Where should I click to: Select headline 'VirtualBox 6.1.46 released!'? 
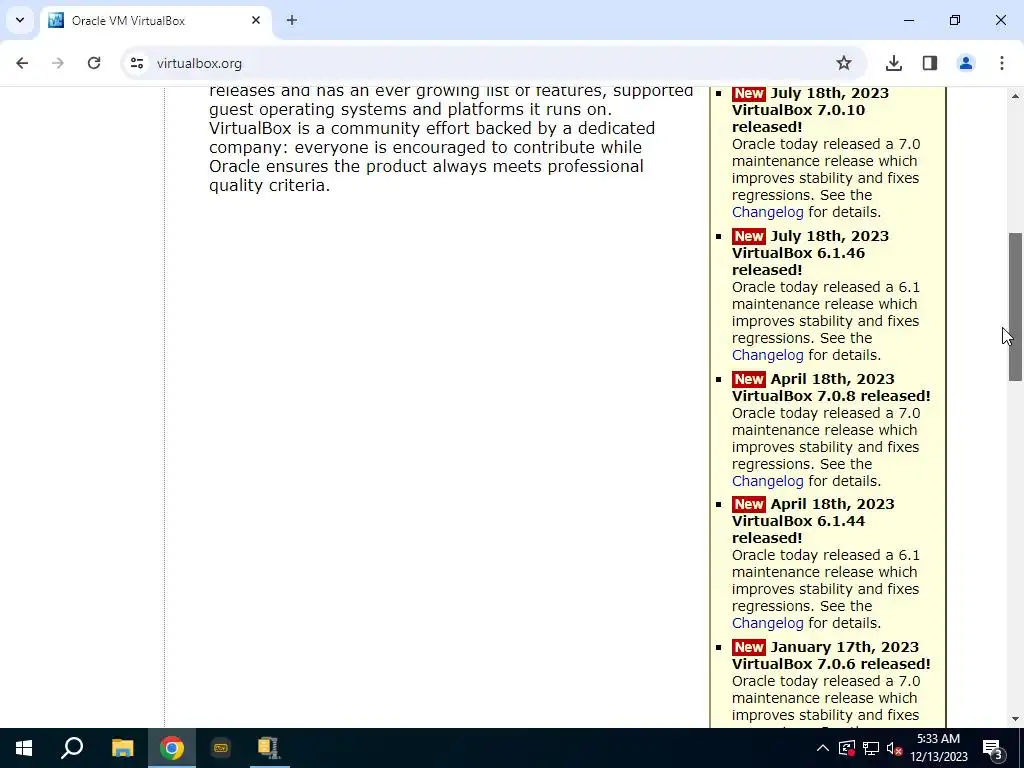pos(799,261)
